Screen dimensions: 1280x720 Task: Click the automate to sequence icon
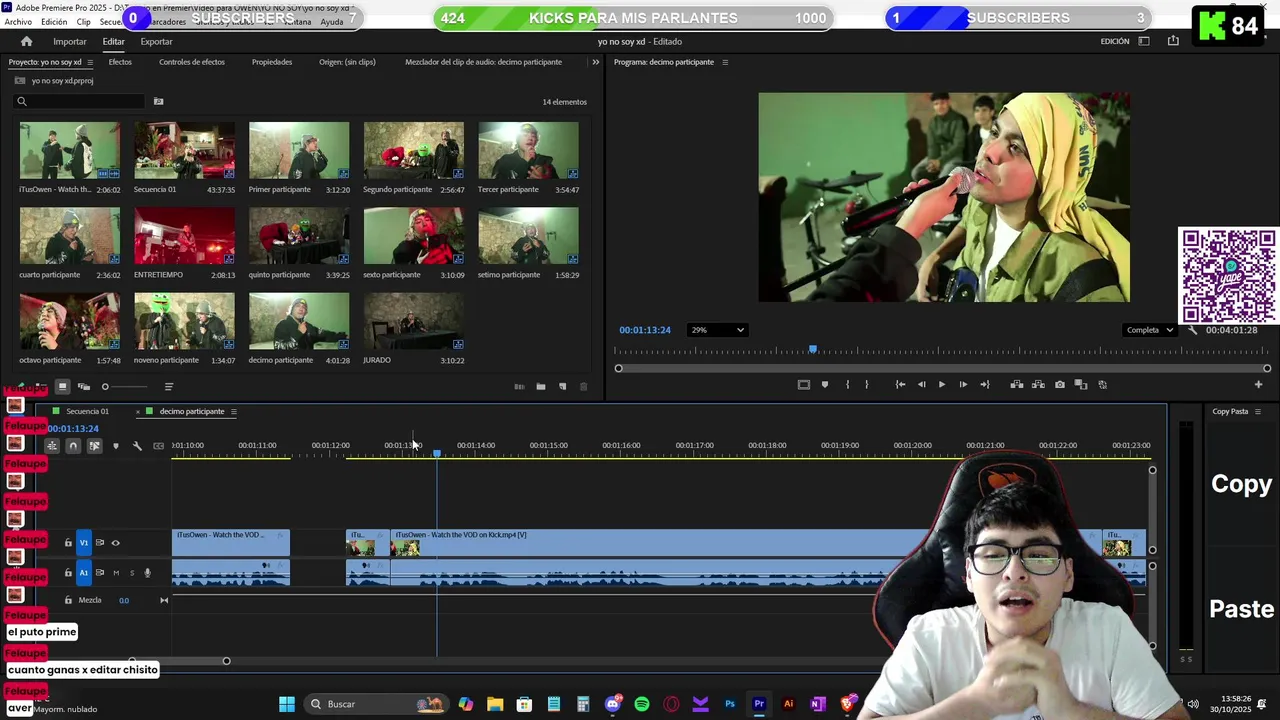coord(519,386)
